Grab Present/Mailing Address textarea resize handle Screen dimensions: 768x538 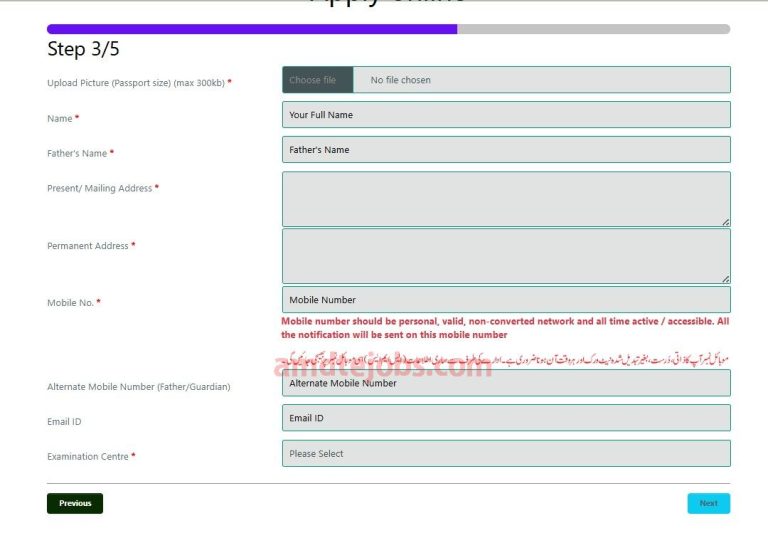(725, 222)
